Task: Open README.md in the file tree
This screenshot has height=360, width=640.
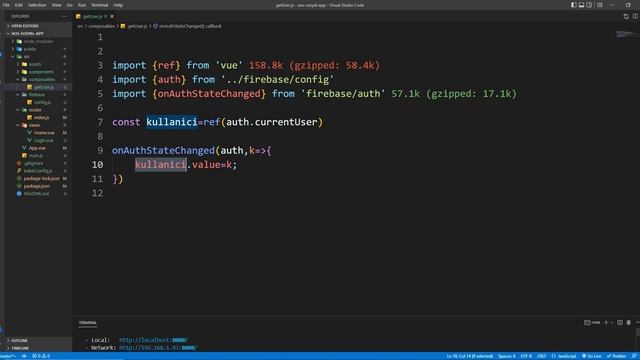Action: (x=37, y=193)
